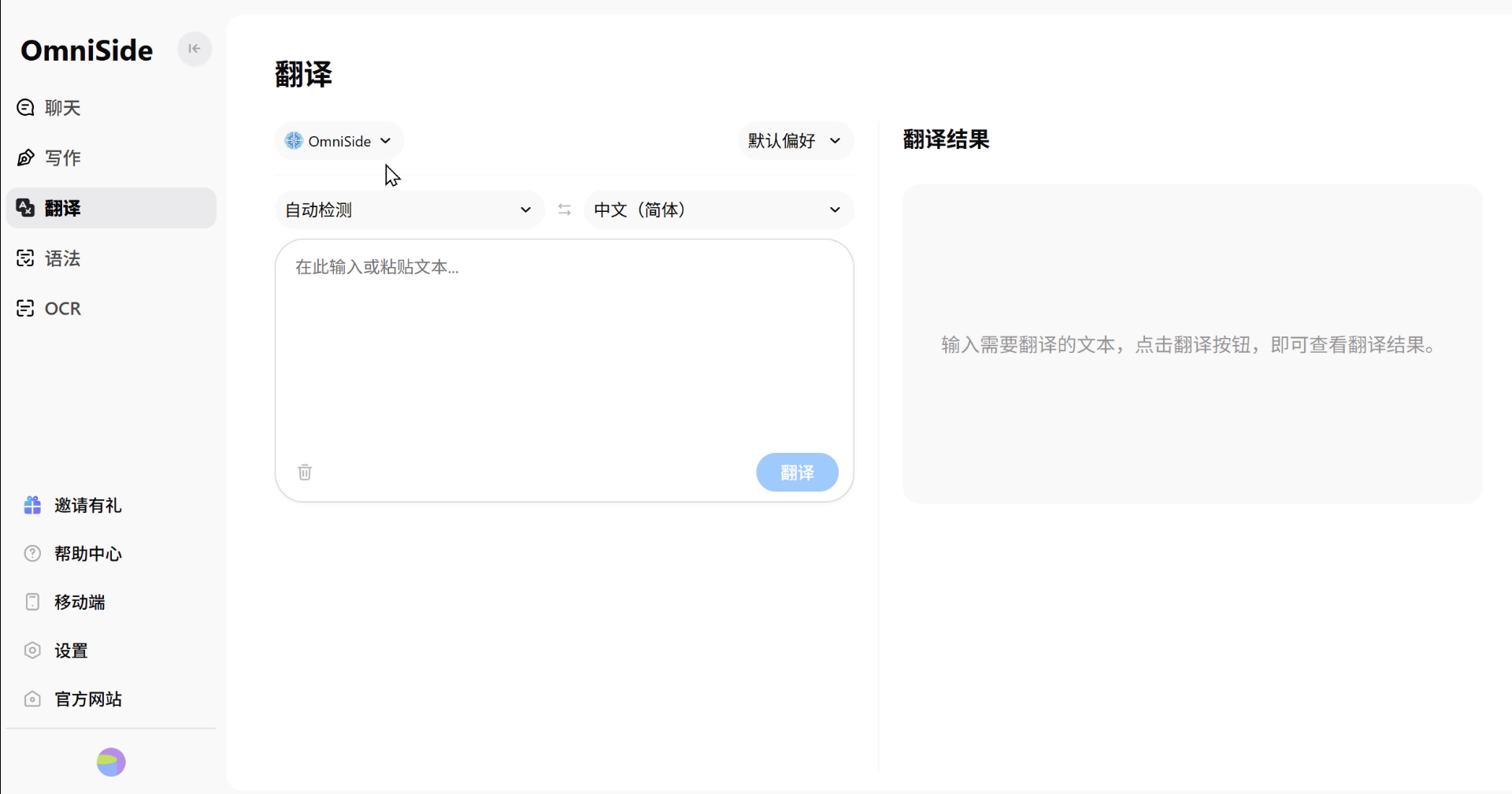Visit the 官方网站 official website

click(87, 699)
